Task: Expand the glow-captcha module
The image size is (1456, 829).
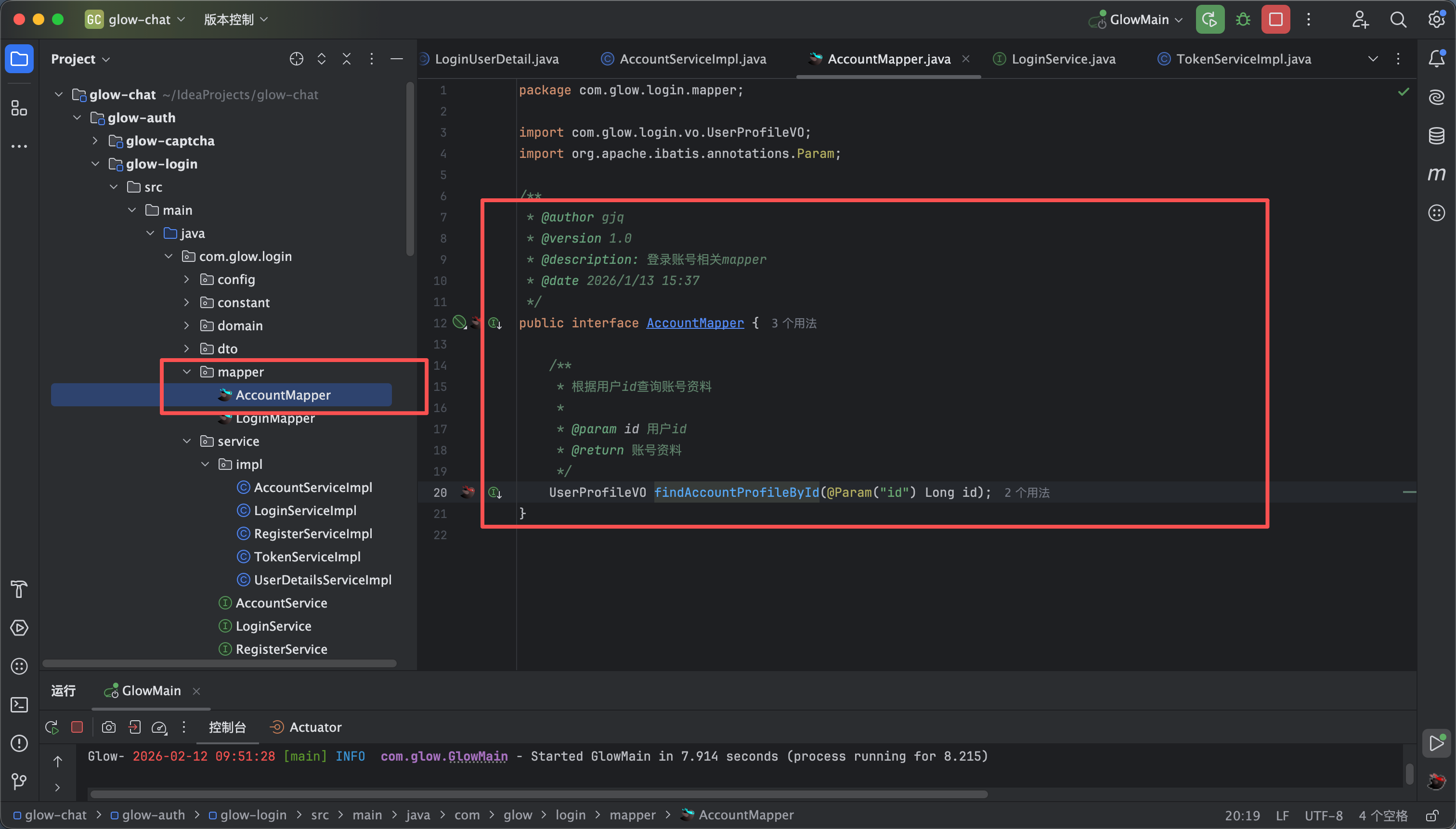Action: pyautogui.click(x=95, y=141)
